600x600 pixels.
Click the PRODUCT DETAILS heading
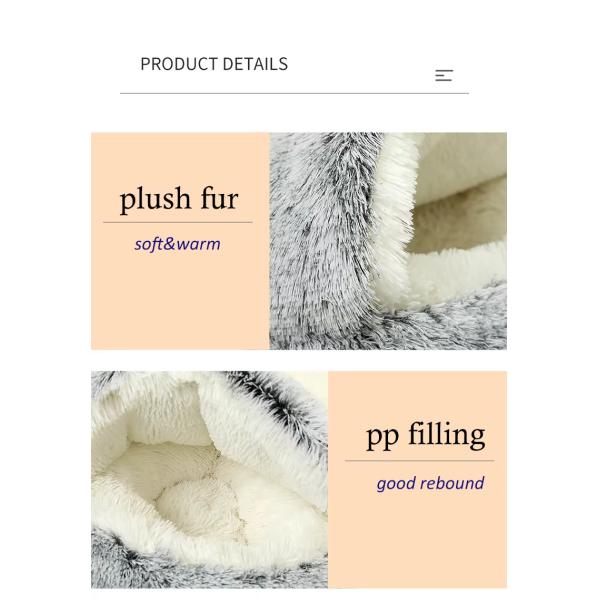tap(214, 64)
